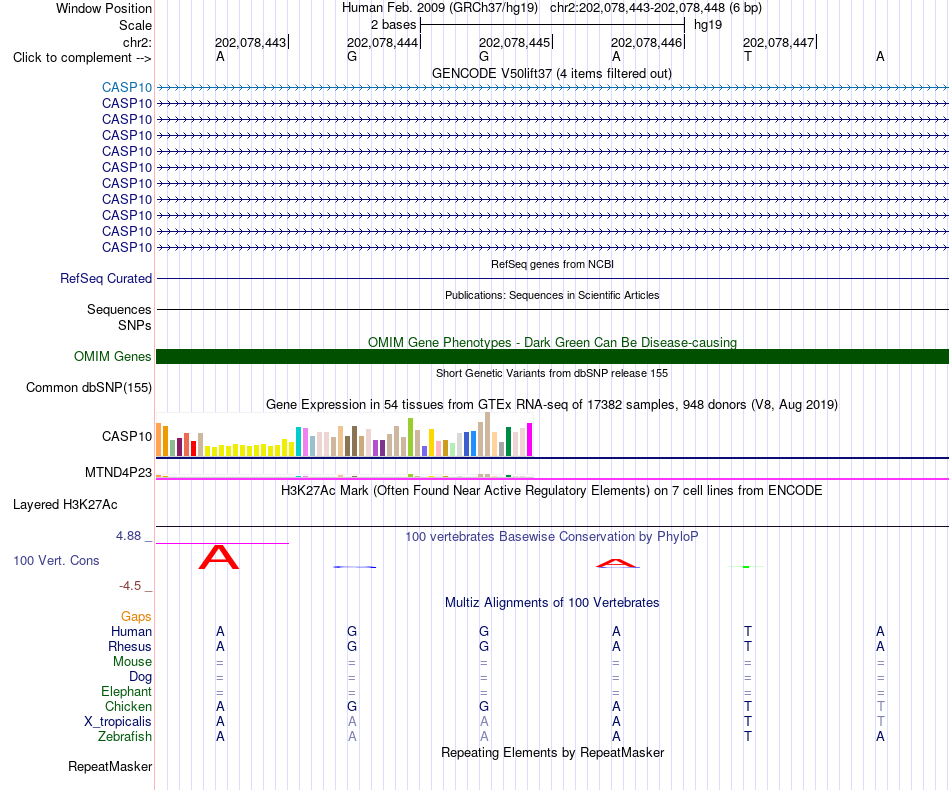The height and width of the screenshot is (790, 950).
Task: Click the hg19 label beside scale bar
Action: point(708,25)
